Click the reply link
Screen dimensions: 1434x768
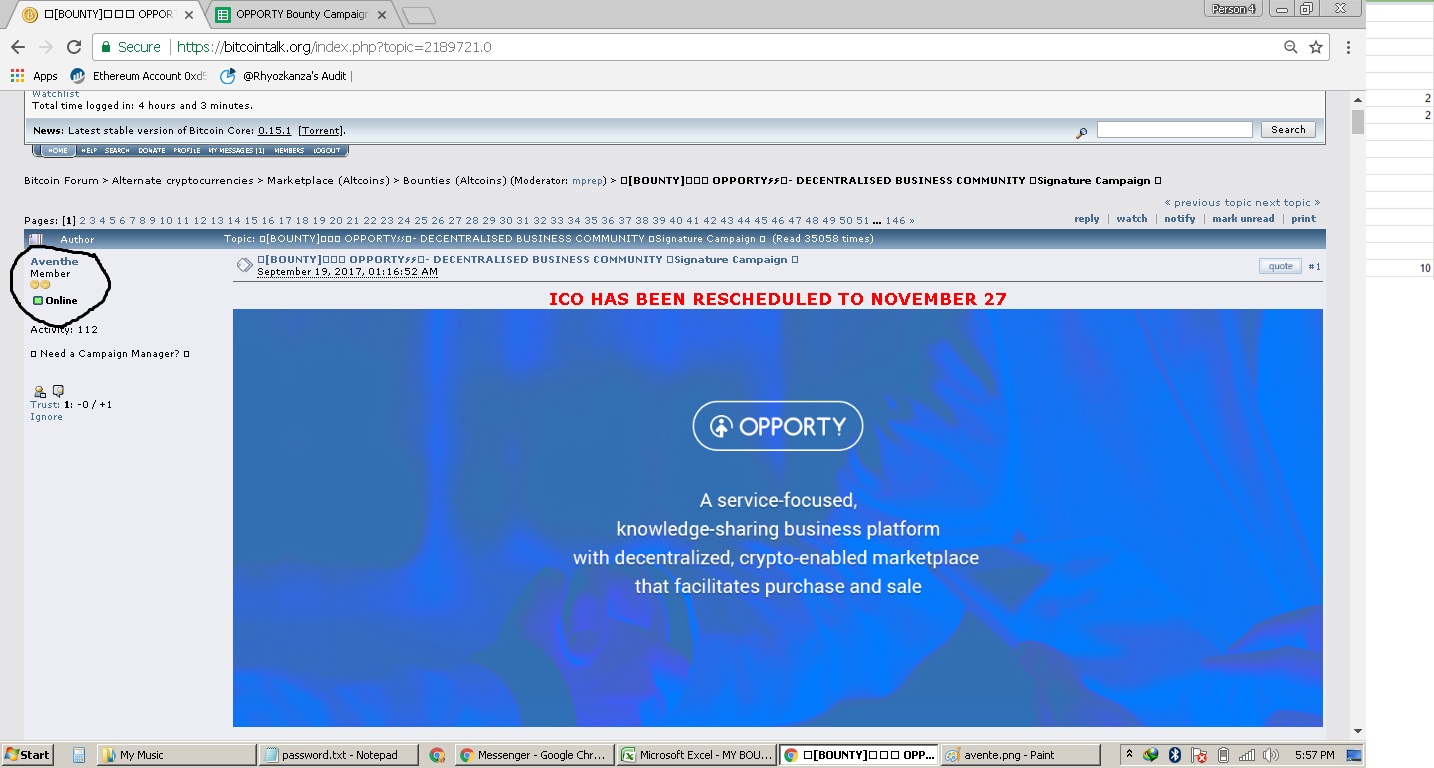[1087, 219]
